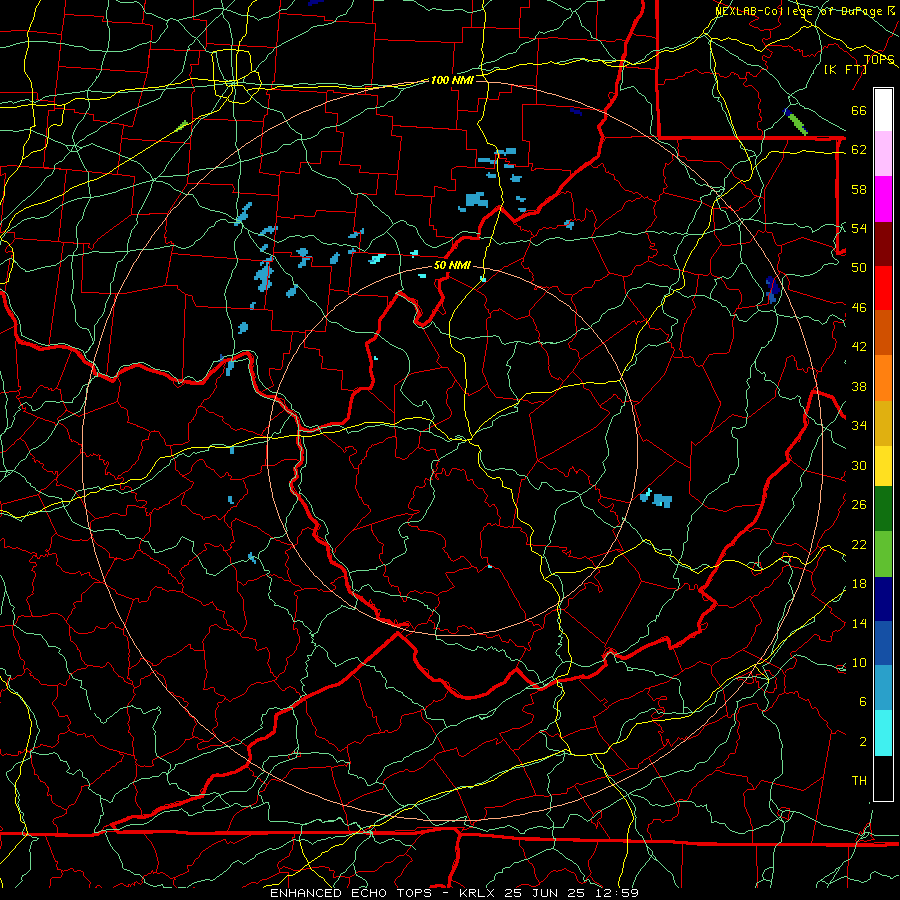The image size is (900, 900).
Task: Click the legend value 50
Action: coord(859,268)
